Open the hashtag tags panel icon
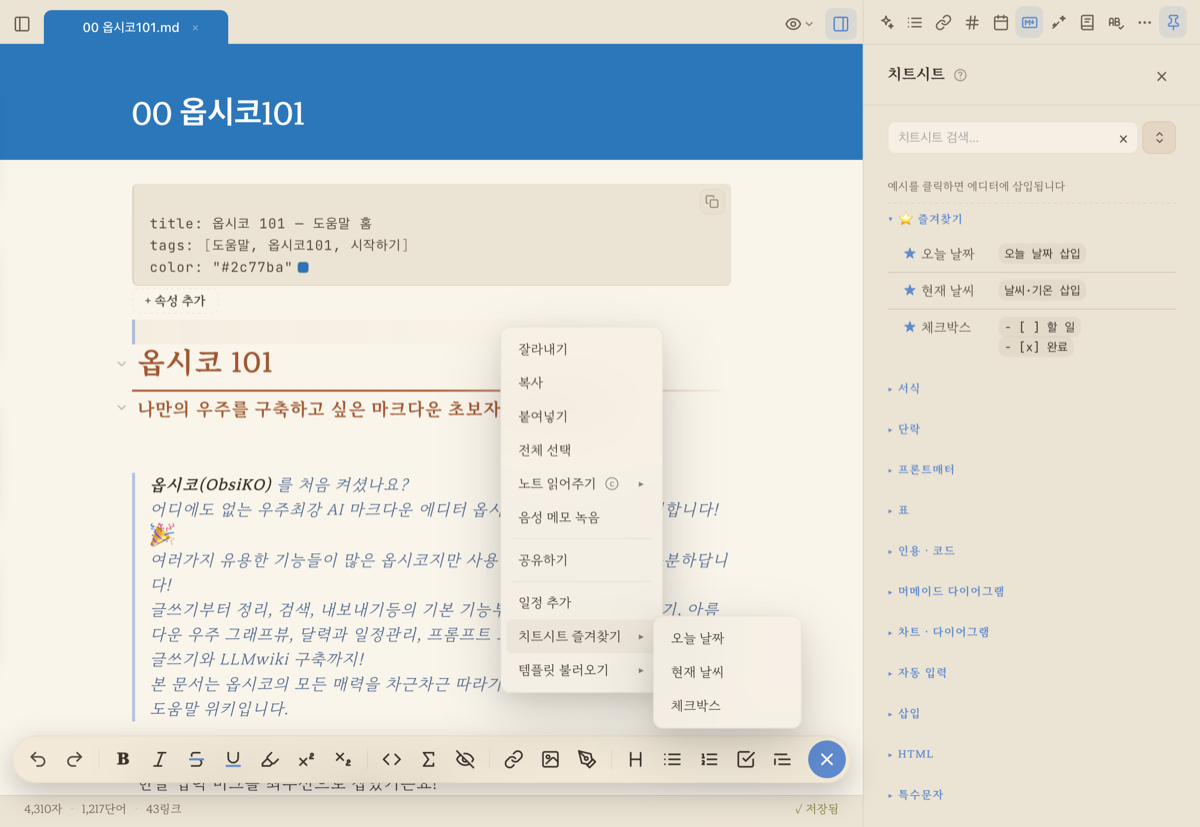The width and height of the screenshot is (1200, 827). (972, 23)
